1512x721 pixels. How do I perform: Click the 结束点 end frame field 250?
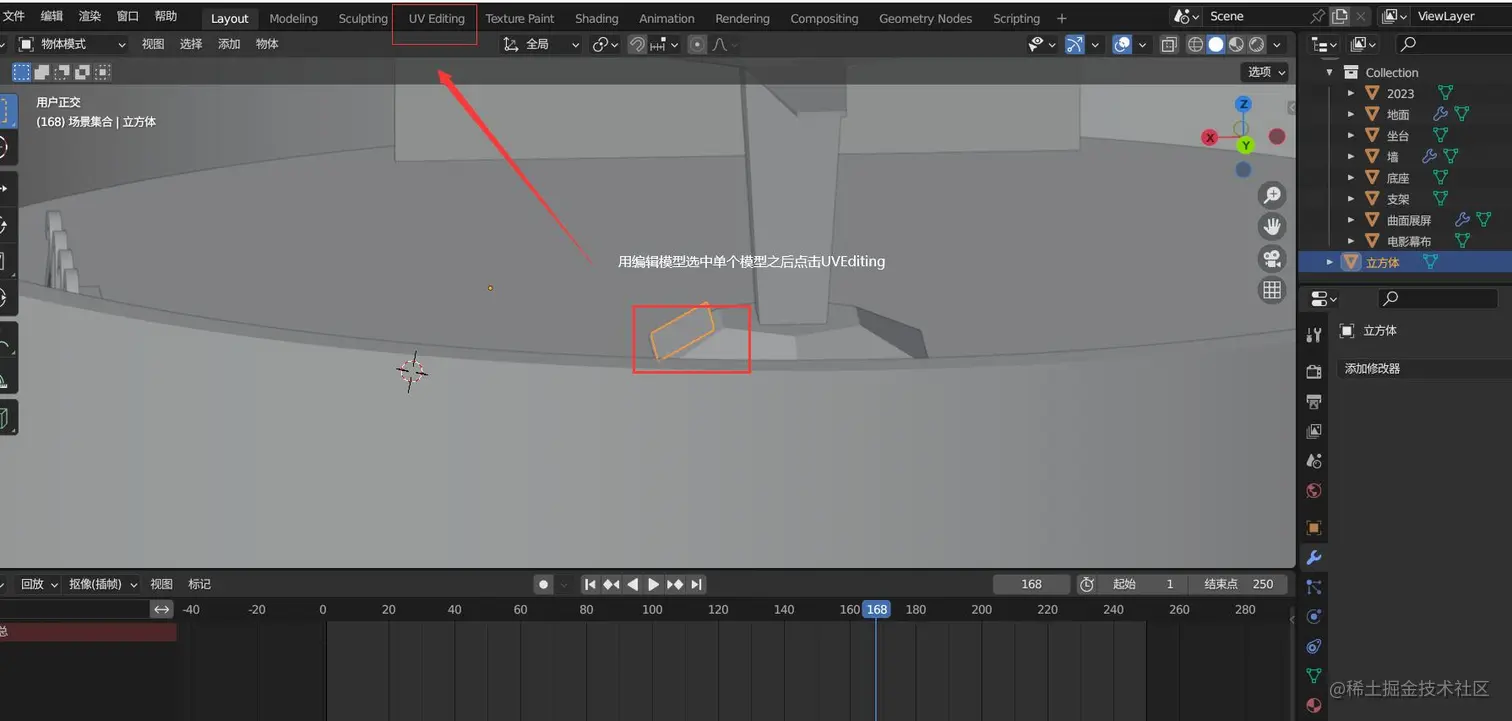tap(1240, 584)
